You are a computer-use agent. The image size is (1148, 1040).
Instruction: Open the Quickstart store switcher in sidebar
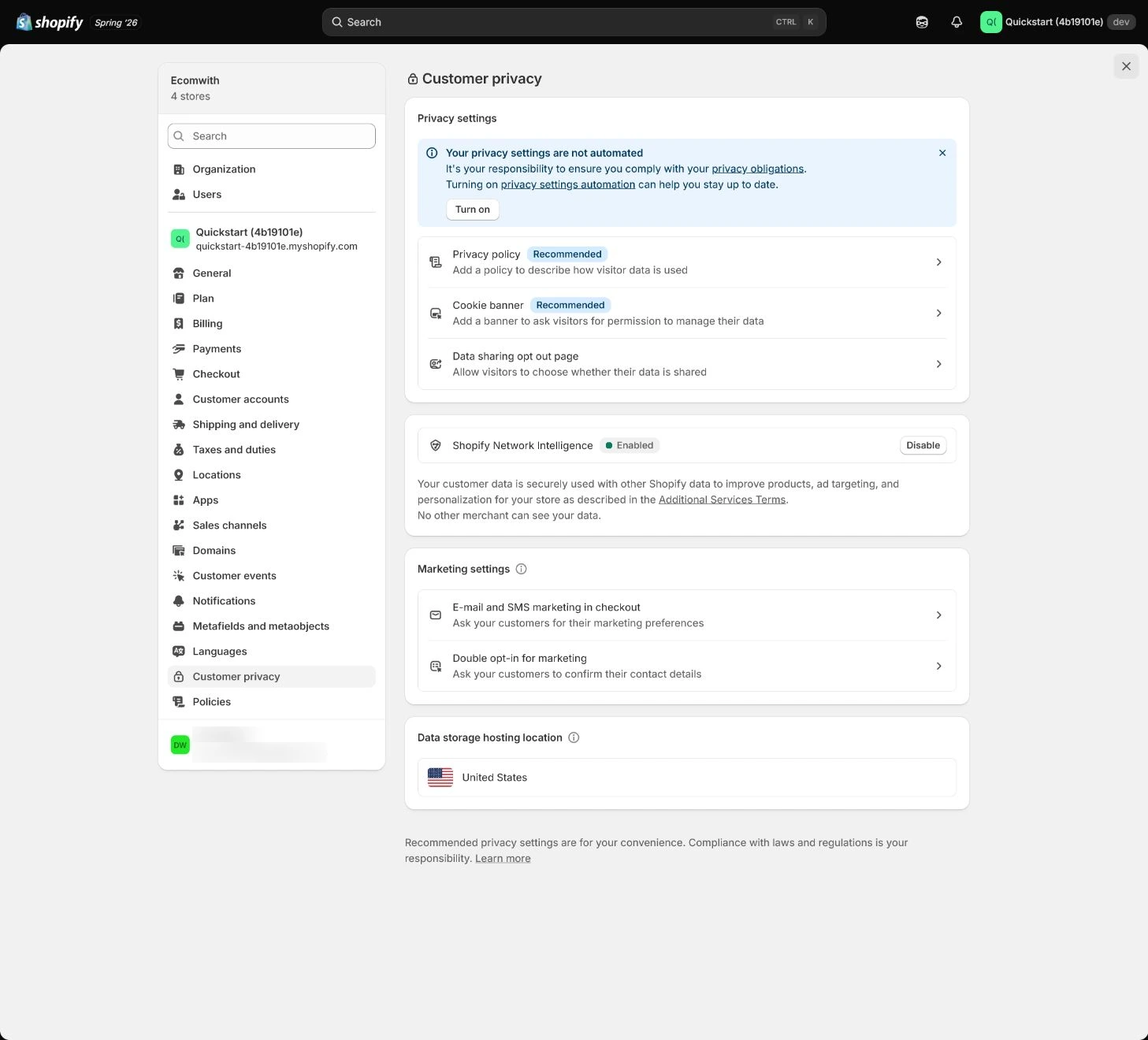[271, 239]
